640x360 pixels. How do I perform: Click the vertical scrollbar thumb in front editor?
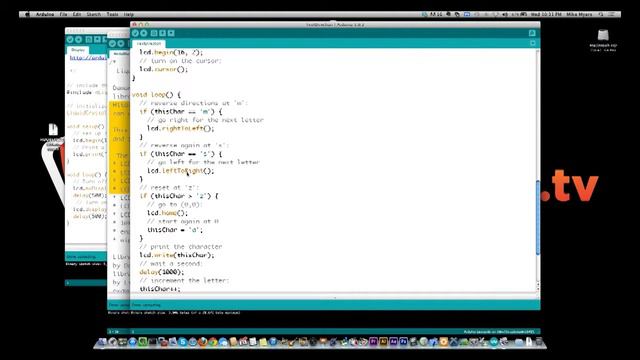[538, 218]
